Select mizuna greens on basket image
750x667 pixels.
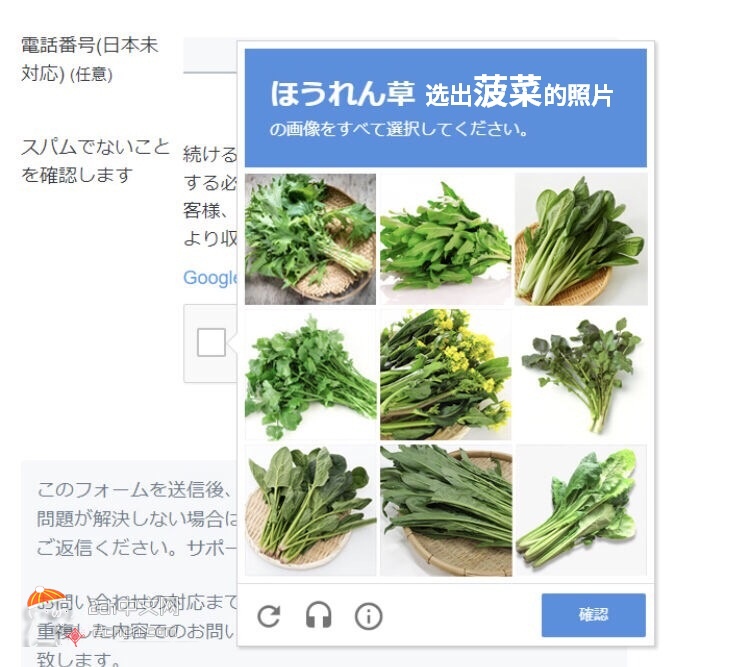click(x=310, y=239)
